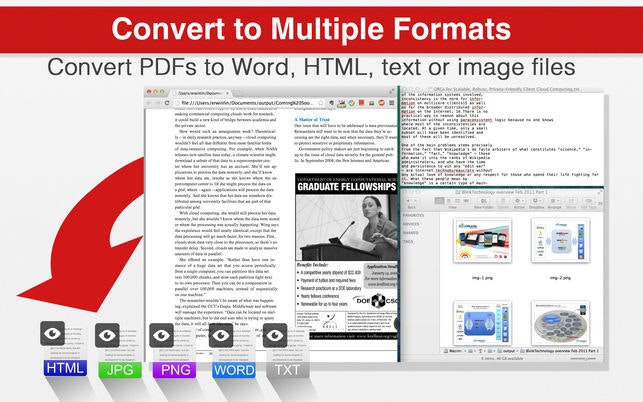Reload the page in the browser window
643x402 pixels.
click(x=167, y=103)
